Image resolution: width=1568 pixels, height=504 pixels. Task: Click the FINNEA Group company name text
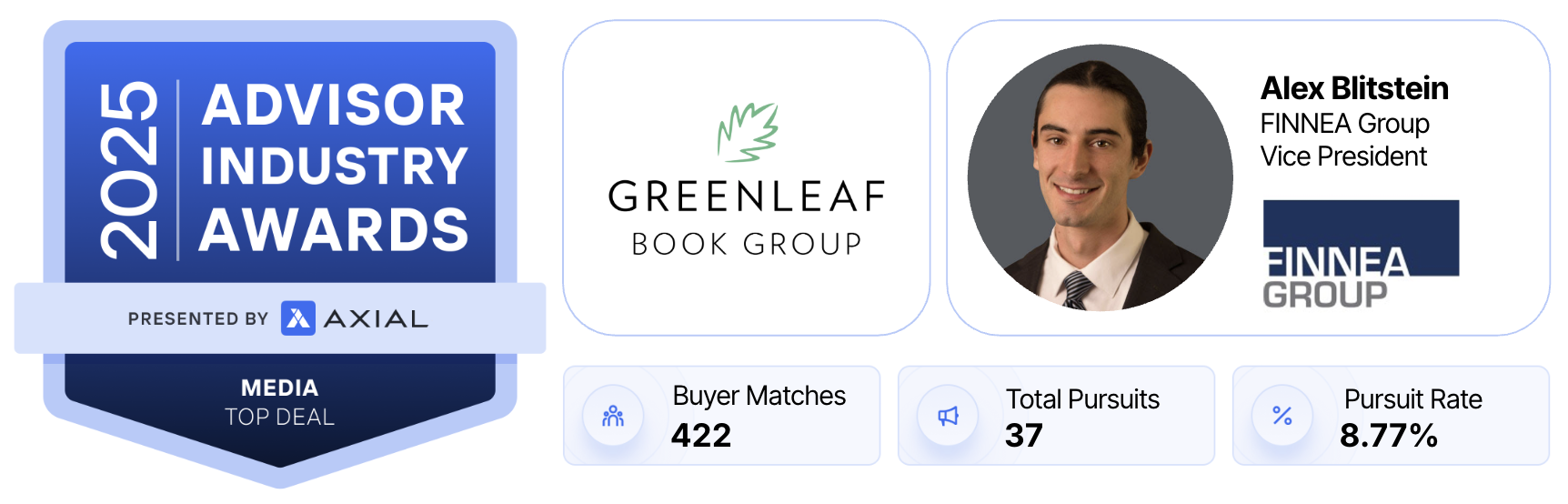tap(1344, 123)
